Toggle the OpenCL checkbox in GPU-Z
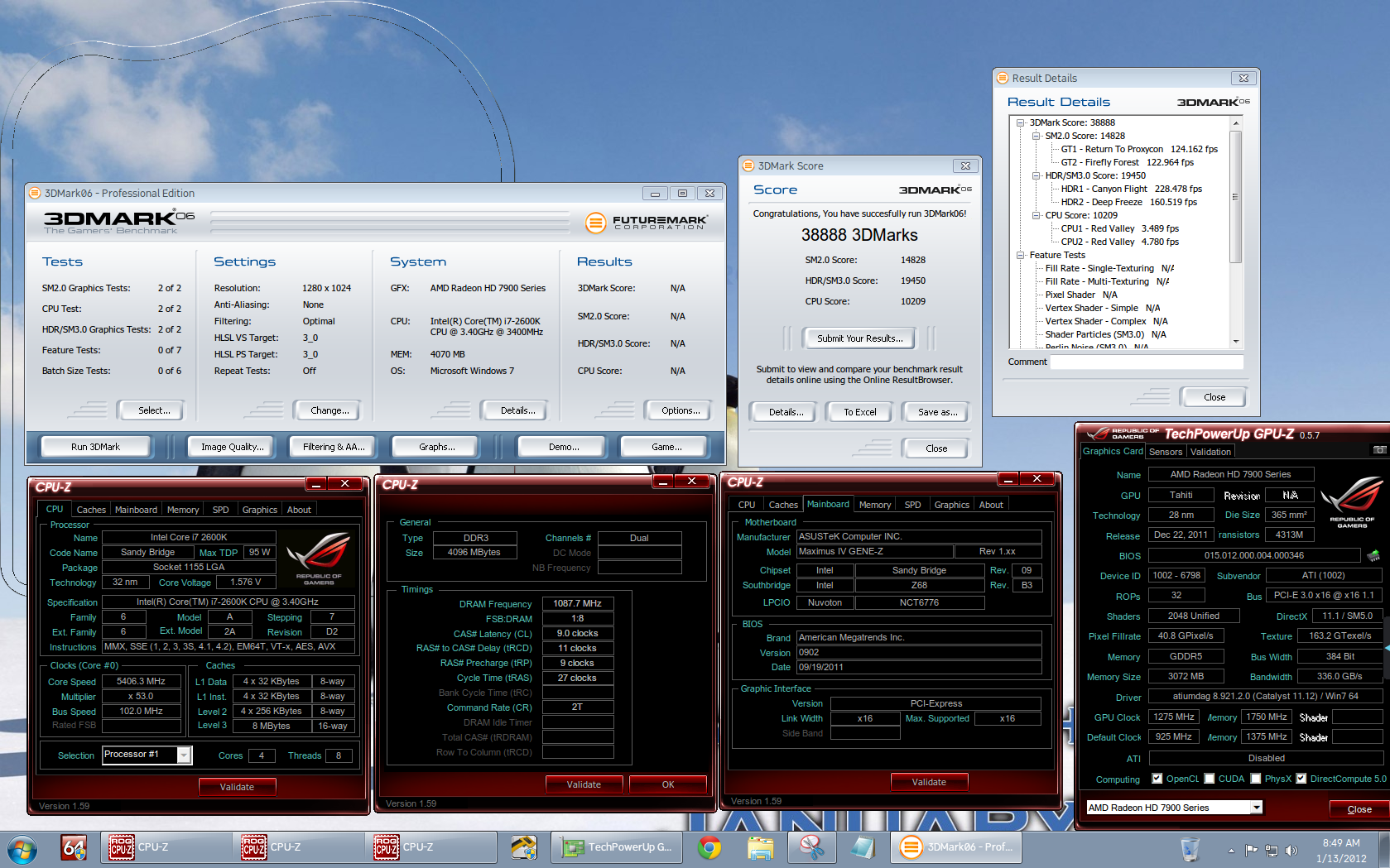1390x868 pixels. tap(1157, 779)
